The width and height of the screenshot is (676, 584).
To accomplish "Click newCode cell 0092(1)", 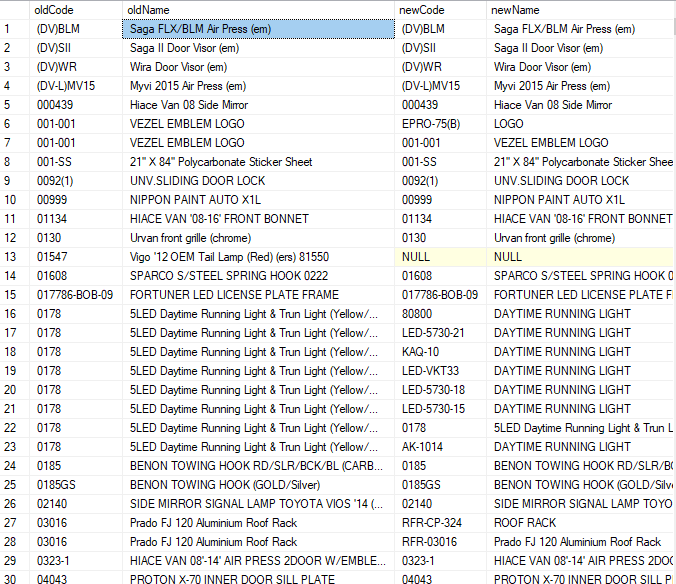I will click(440, 181).
